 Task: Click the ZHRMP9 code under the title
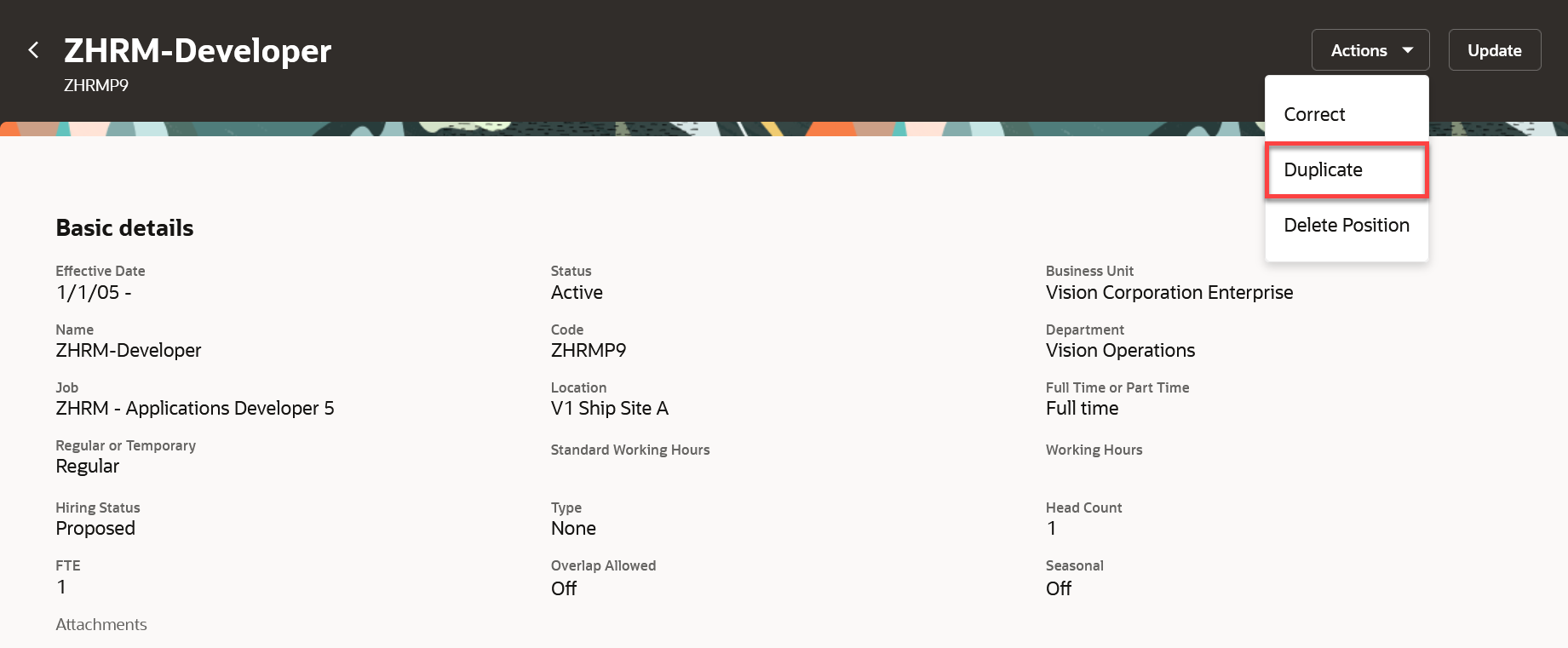tap(96, 85)
